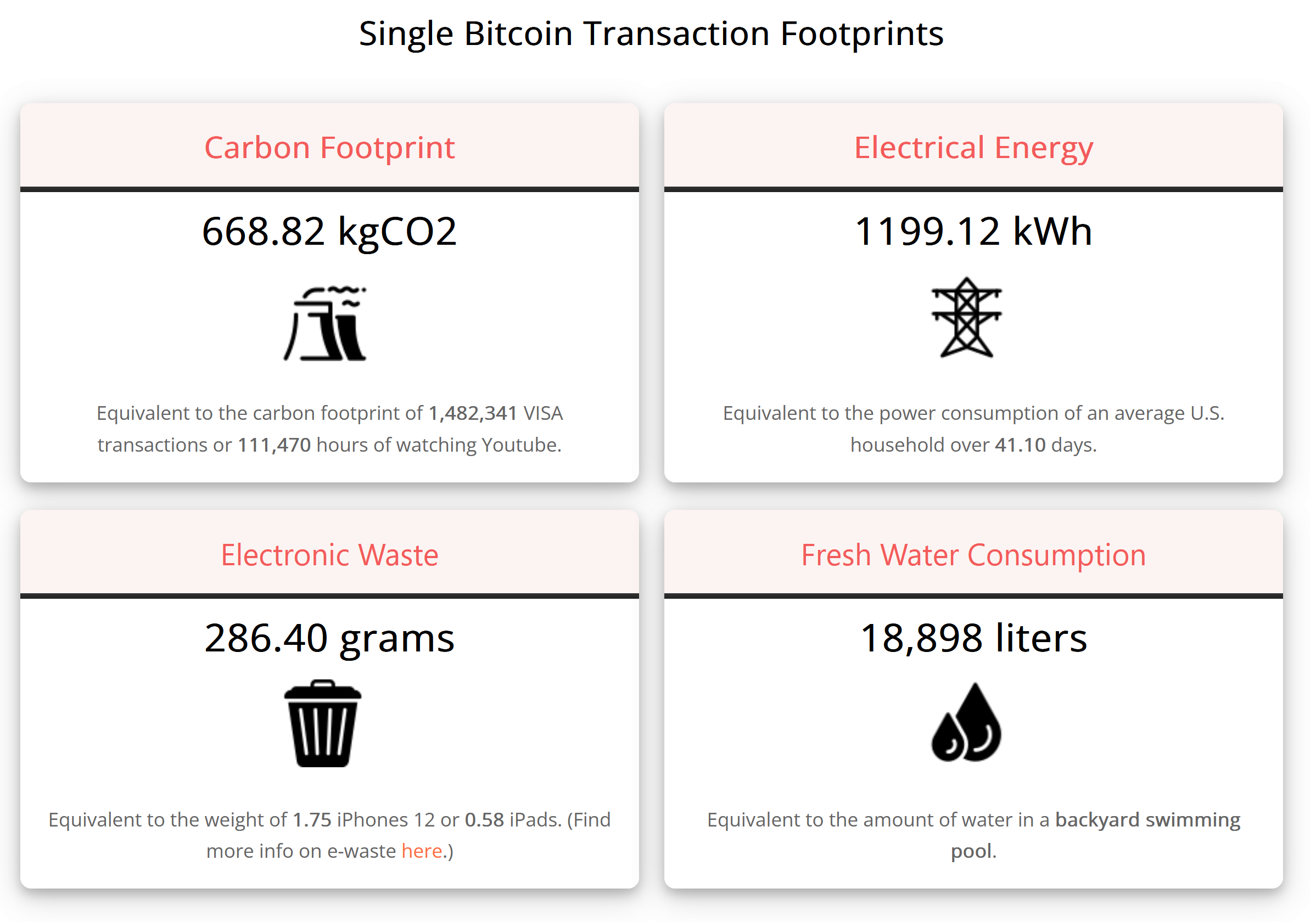Click the trash bin icon
1316x922 pixels.
click(x=323, y=724)
